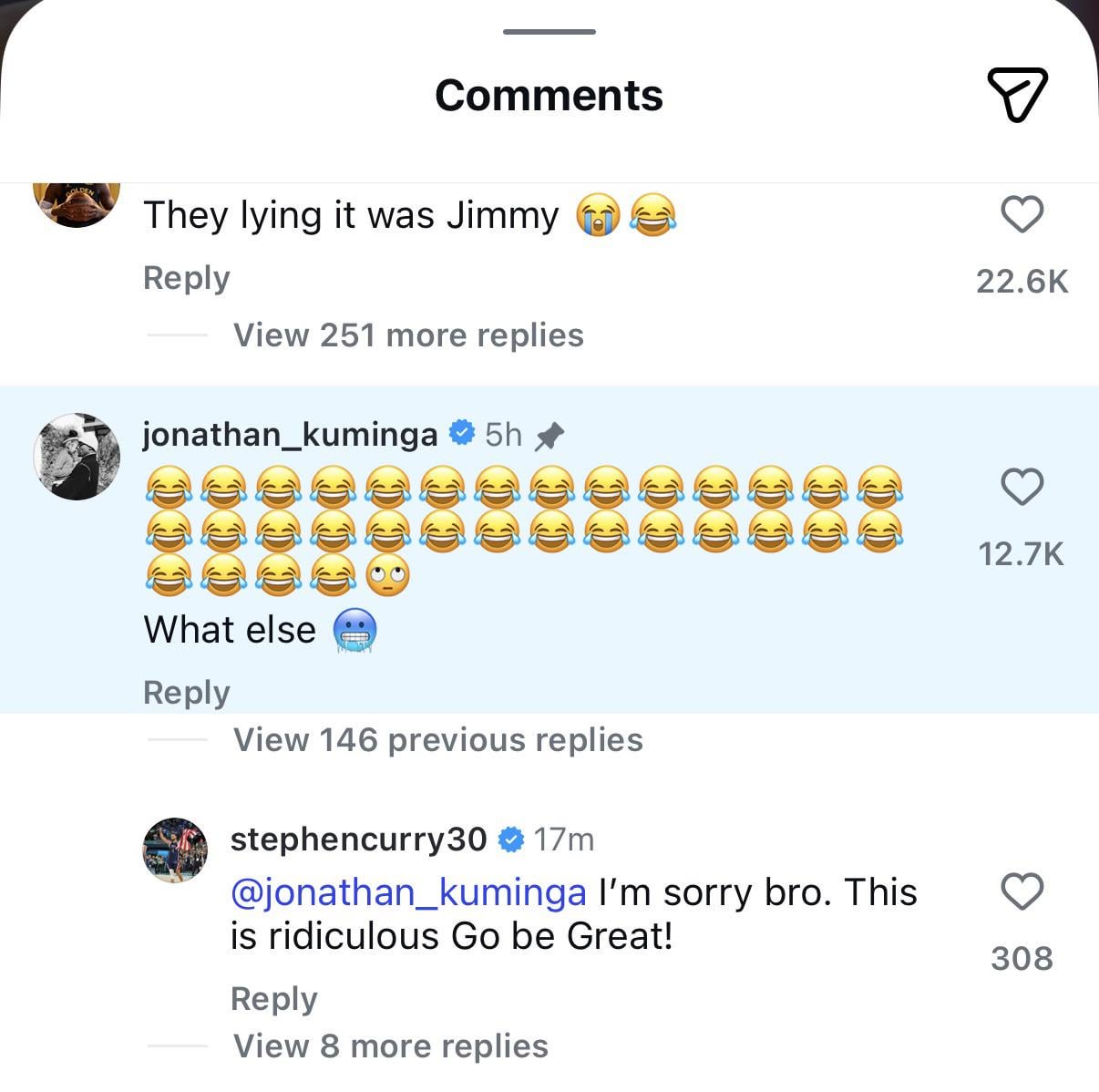Open the stephencurry30 username link
Screen dimensions: 1099x1092
pyautogui.click(x=358, y=840)
